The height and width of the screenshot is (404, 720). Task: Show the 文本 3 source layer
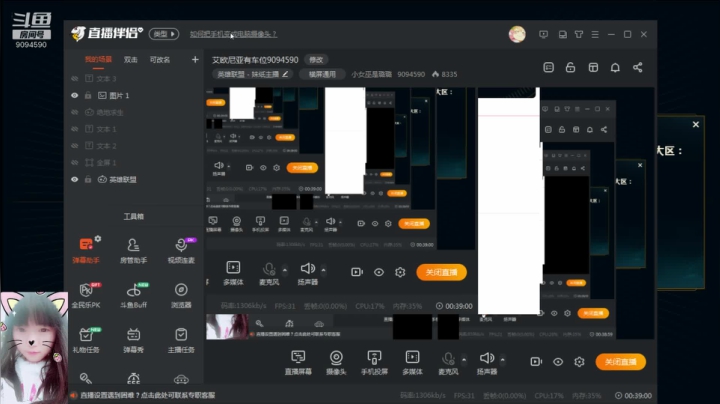[x=74, y=79]
